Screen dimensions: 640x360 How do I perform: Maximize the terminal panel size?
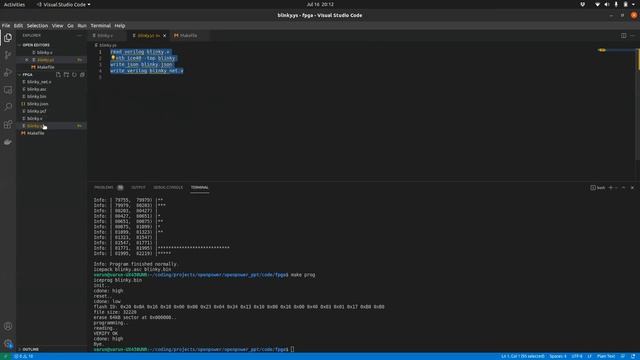tap(623, 188)
